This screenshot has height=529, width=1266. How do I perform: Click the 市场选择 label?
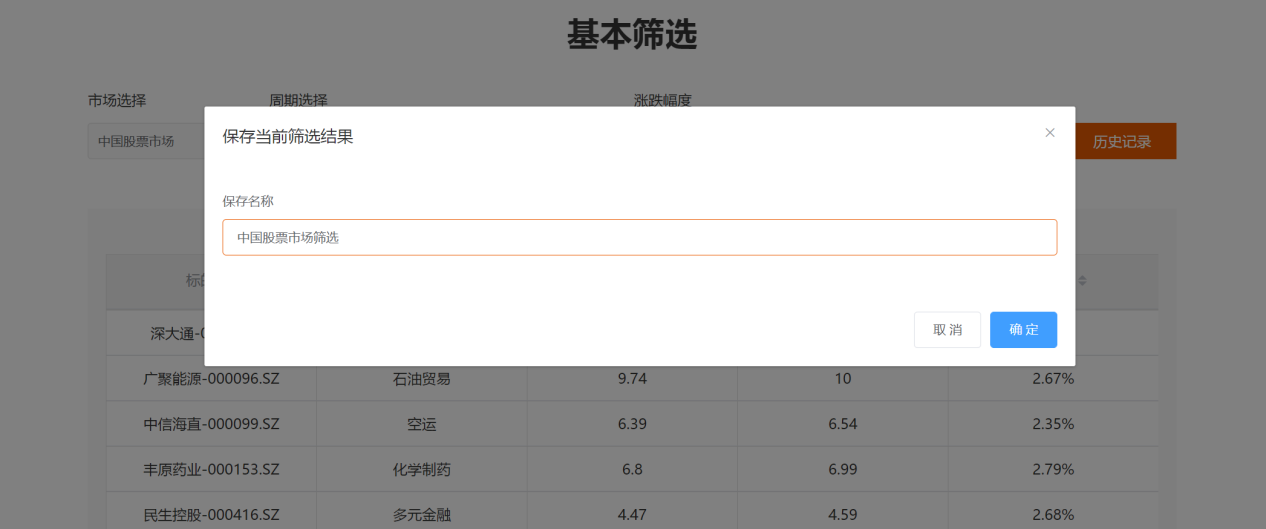(x=117, y=100)
